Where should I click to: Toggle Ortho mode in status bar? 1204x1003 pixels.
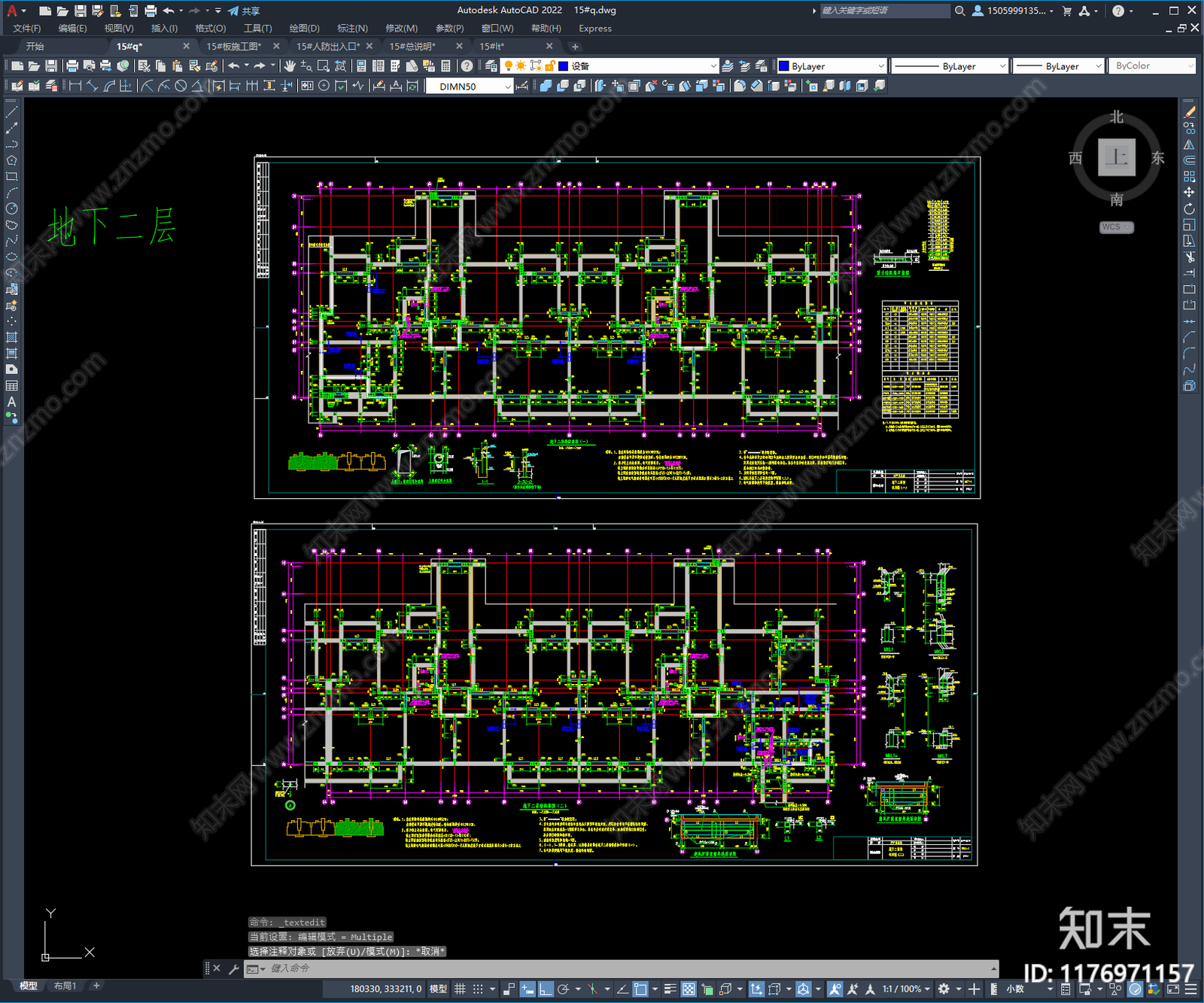coord(546,989)
